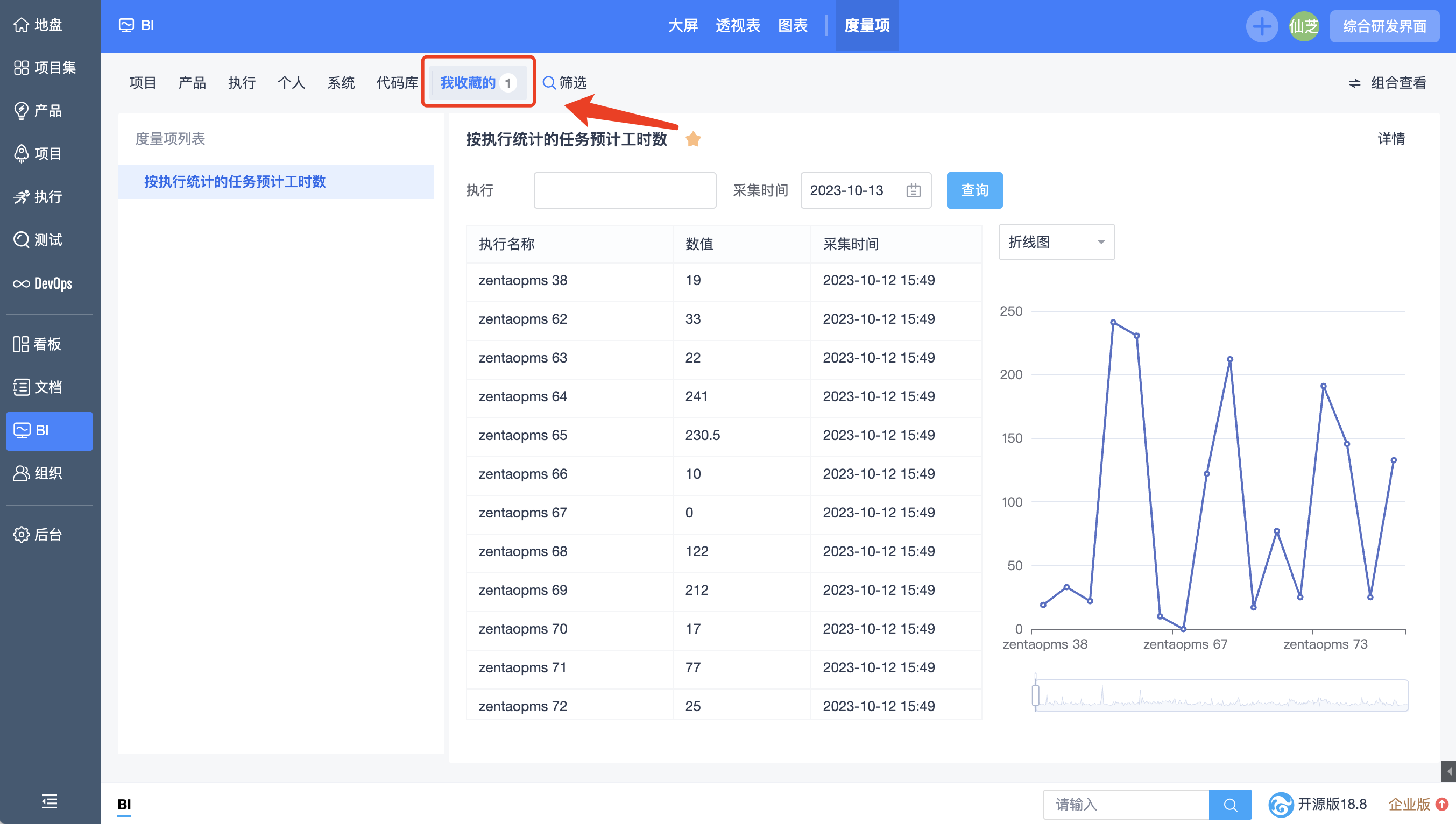This screenshot has height=824, width=1456.
Task: Toggle favorite star on 按执行统计的任务预计工时数
Action: tap(694, 139)
